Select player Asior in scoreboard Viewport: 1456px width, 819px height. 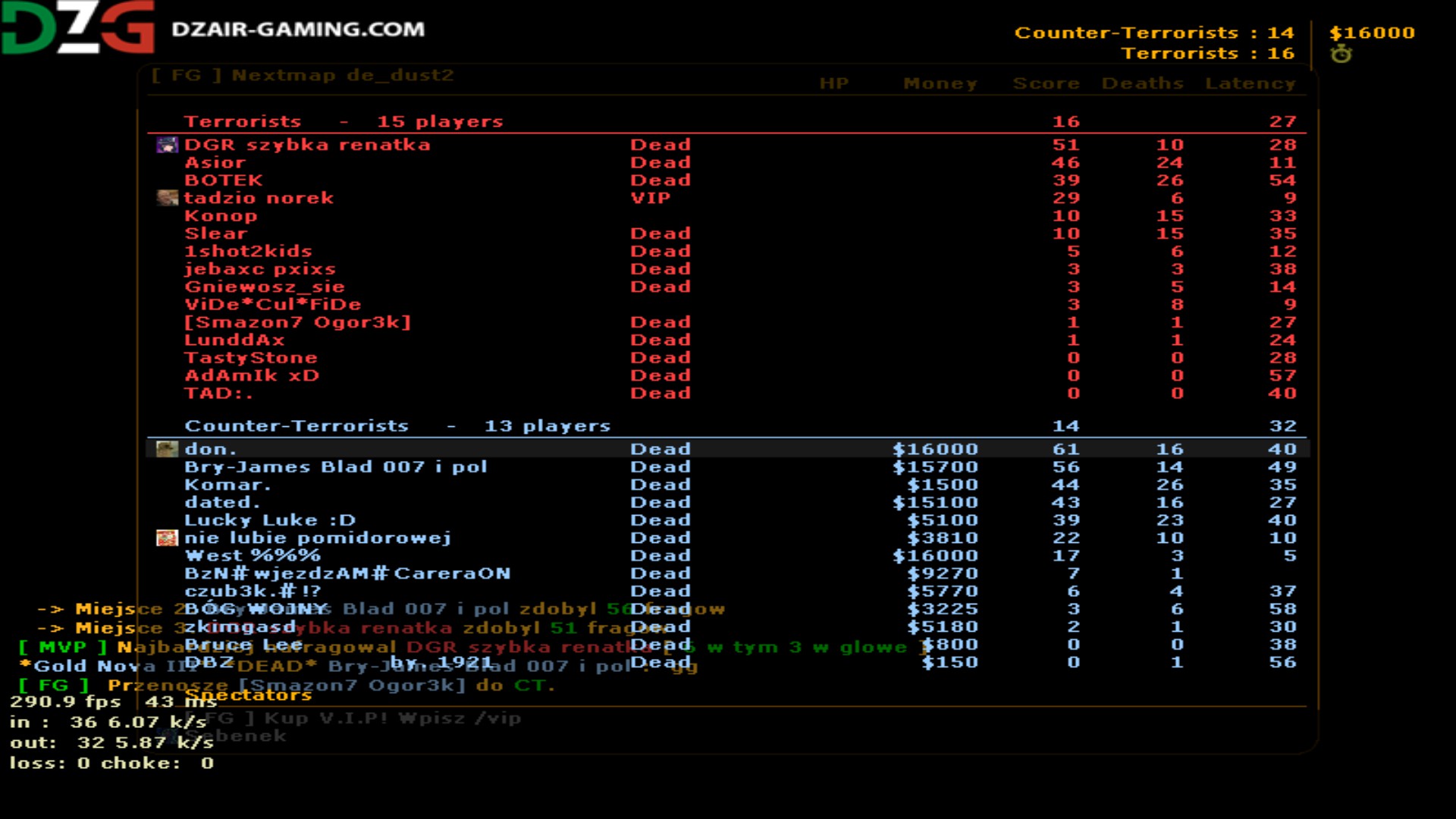coord(215,162)
